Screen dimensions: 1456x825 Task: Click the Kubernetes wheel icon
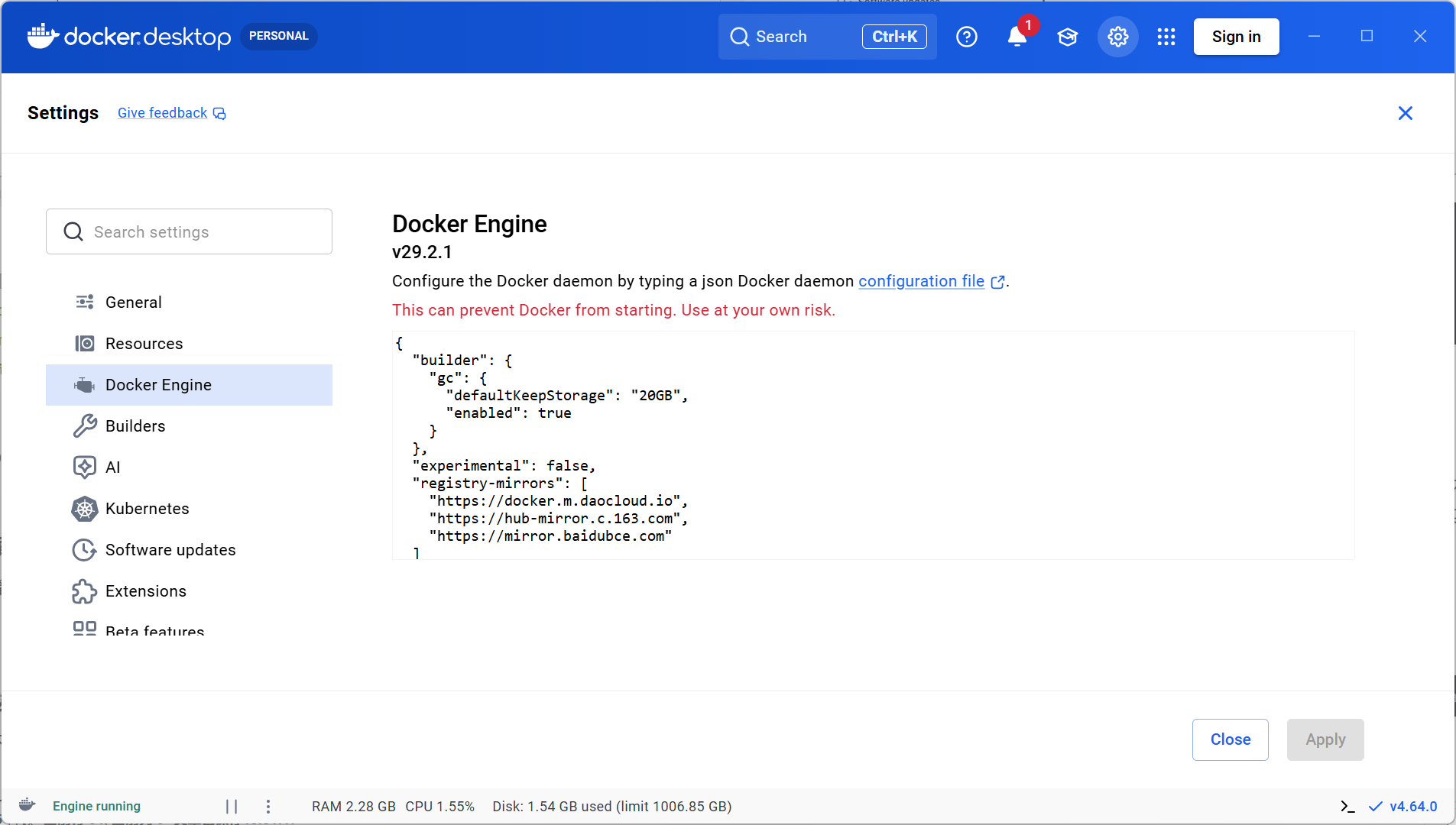coord(85,509)
